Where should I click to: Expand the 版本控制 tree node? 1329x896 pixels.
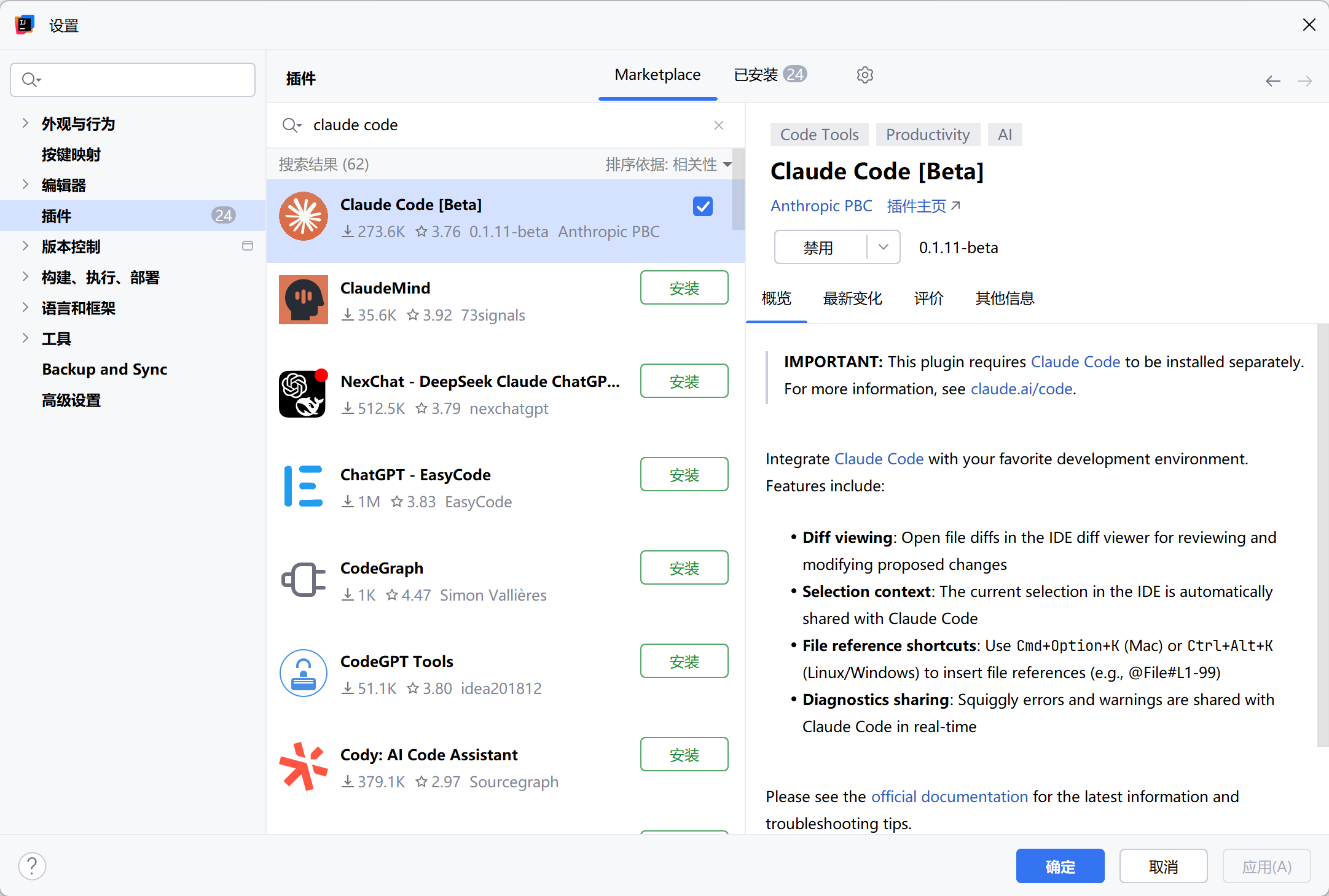pyautogui.click(x=25, y=246)
